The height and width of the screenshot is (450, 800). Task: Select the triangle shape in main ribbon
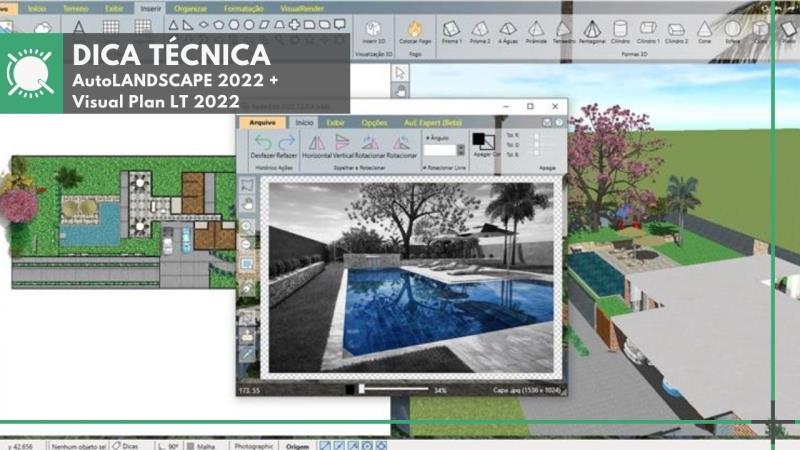[173, 24]
